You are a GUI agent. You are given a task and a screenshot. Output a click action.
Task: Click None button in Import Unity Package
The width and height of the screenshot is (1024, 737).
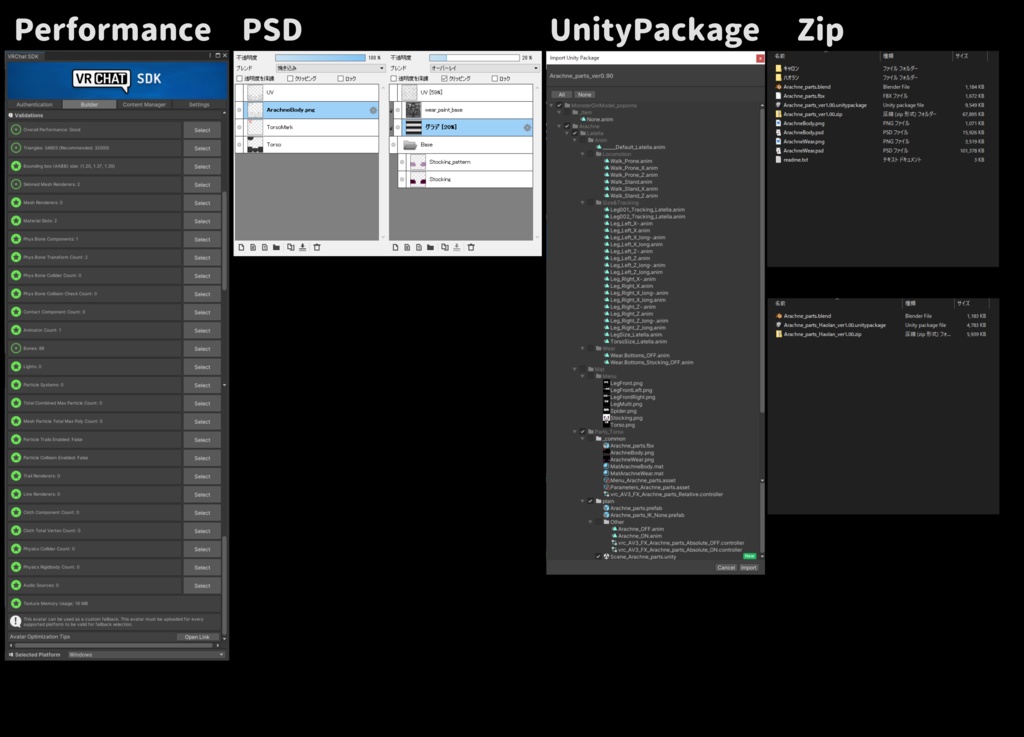tap(584, 95)
